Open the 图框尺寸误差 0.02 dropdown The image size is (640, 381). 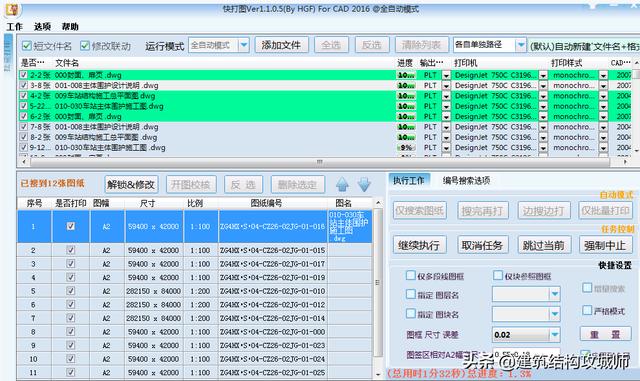click(x=555, y=335)
